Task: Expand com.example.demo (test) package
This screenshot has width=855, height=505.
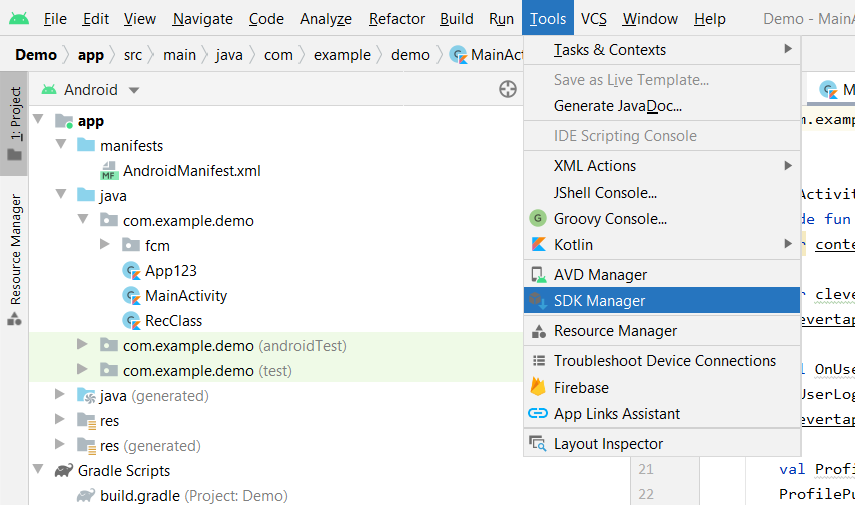Action: pyautogui.click(x=82, y=369)
